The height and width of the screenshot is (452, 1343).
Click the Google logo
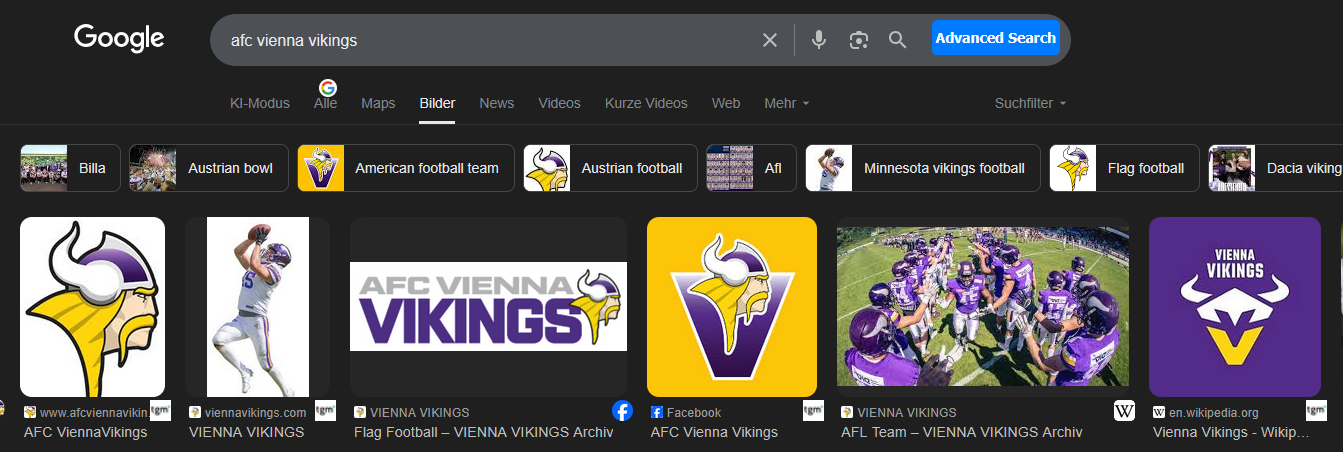point(119,39)
